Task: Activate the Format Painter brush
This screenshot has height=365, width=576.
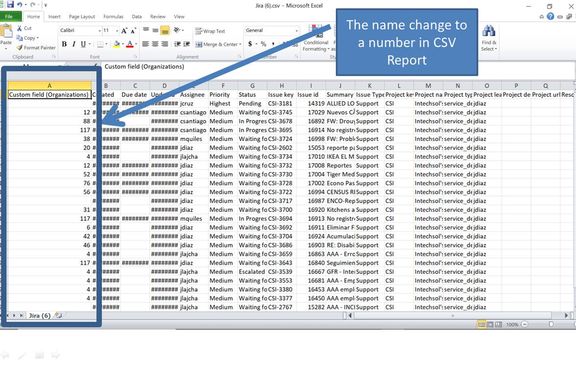Action: pos(36,47)
